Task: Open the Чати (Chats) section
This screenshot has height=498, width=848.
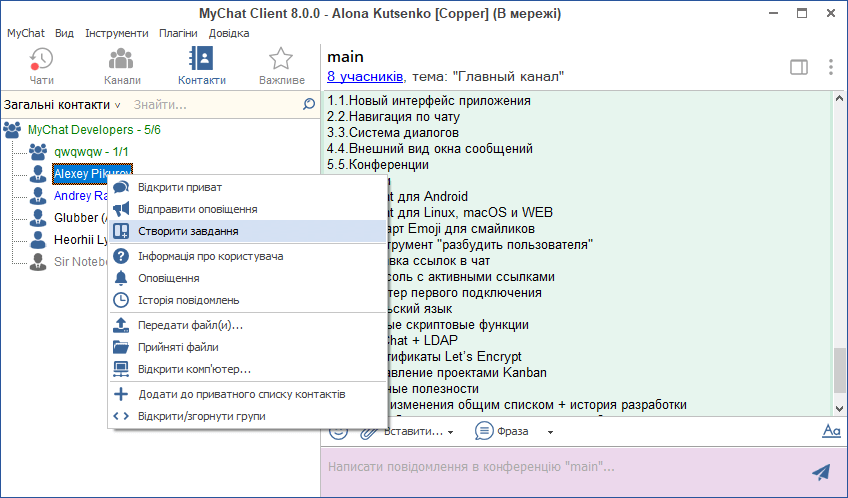Action: 42,66
